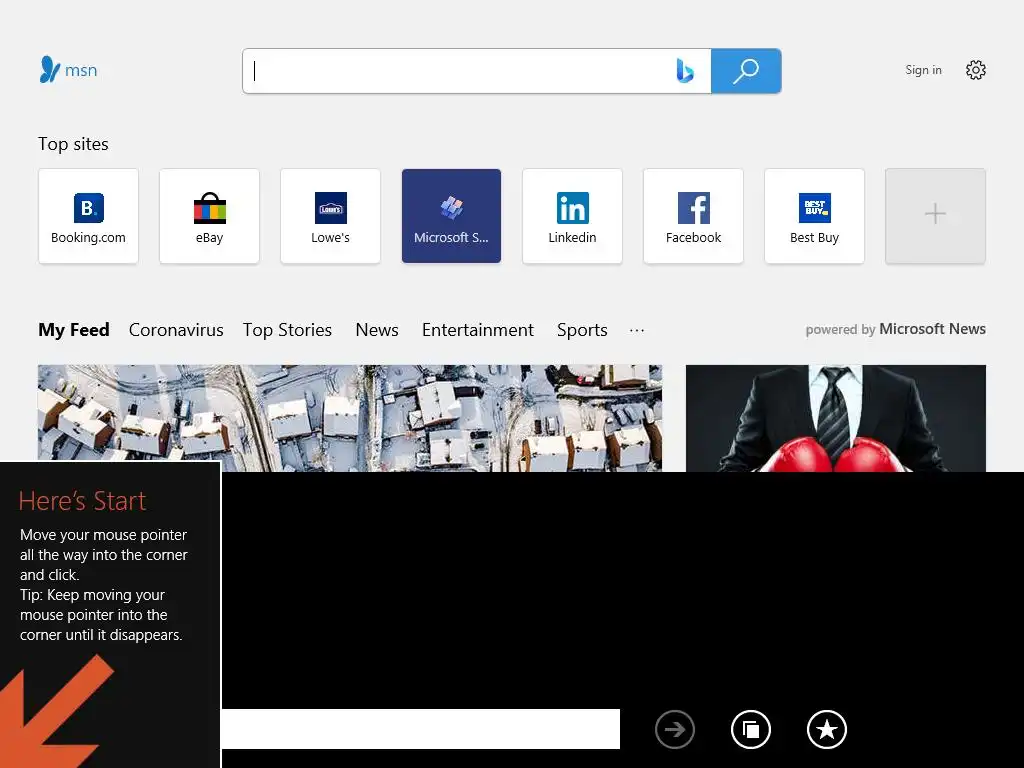Select the My Feed tab
Viewport: 1024px width, 768px height.
[x=74, y=330]
